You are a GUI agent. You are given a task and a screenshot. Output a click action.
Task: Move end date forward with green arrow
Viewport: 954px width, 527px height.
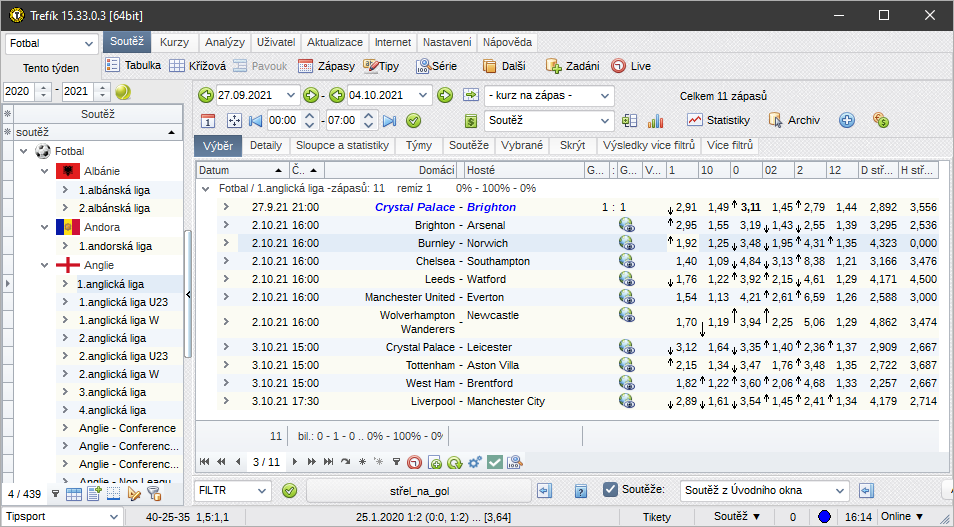point(445,96)
